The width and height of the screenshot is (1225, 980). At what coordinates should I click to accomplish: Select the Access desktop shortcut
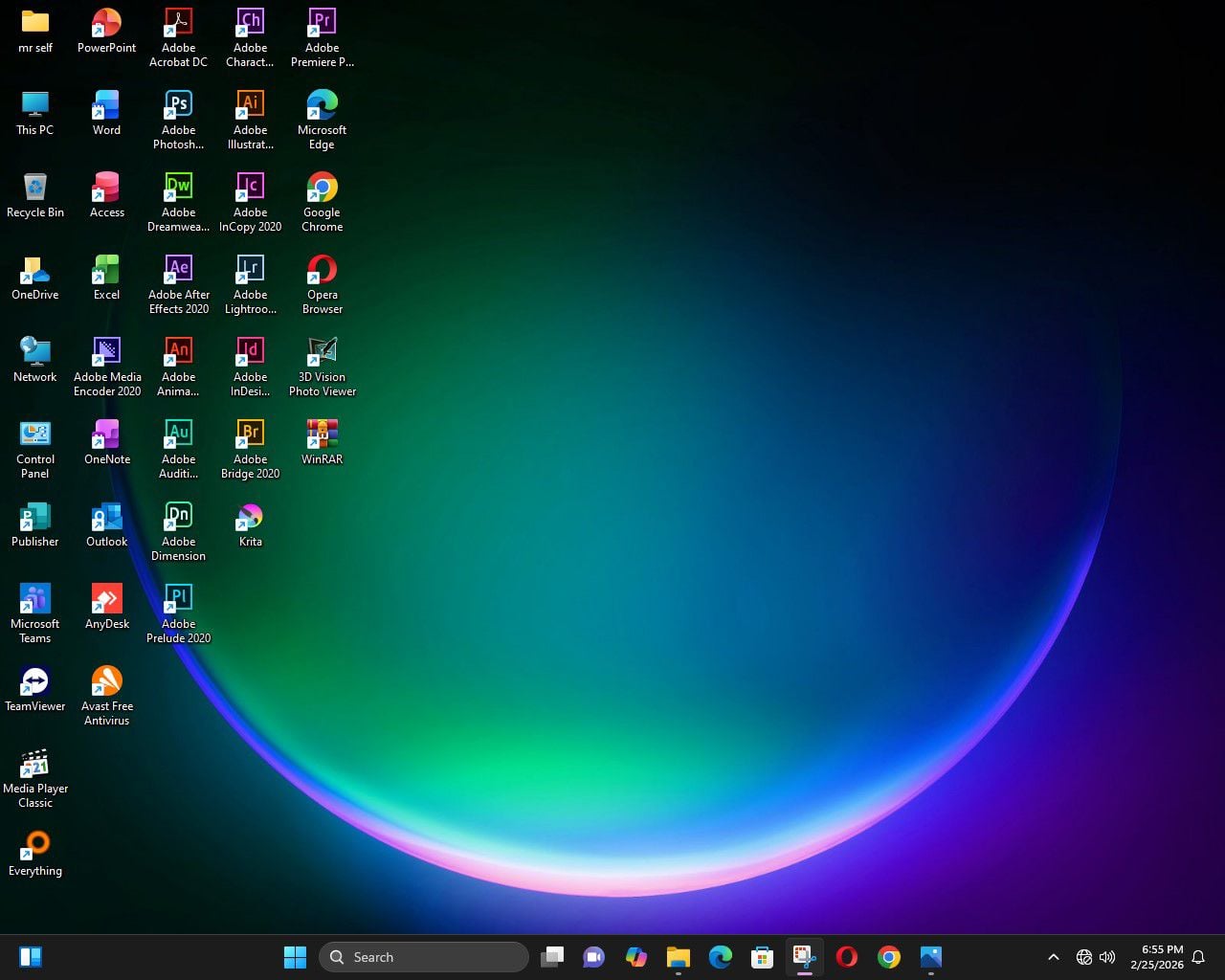106,195
